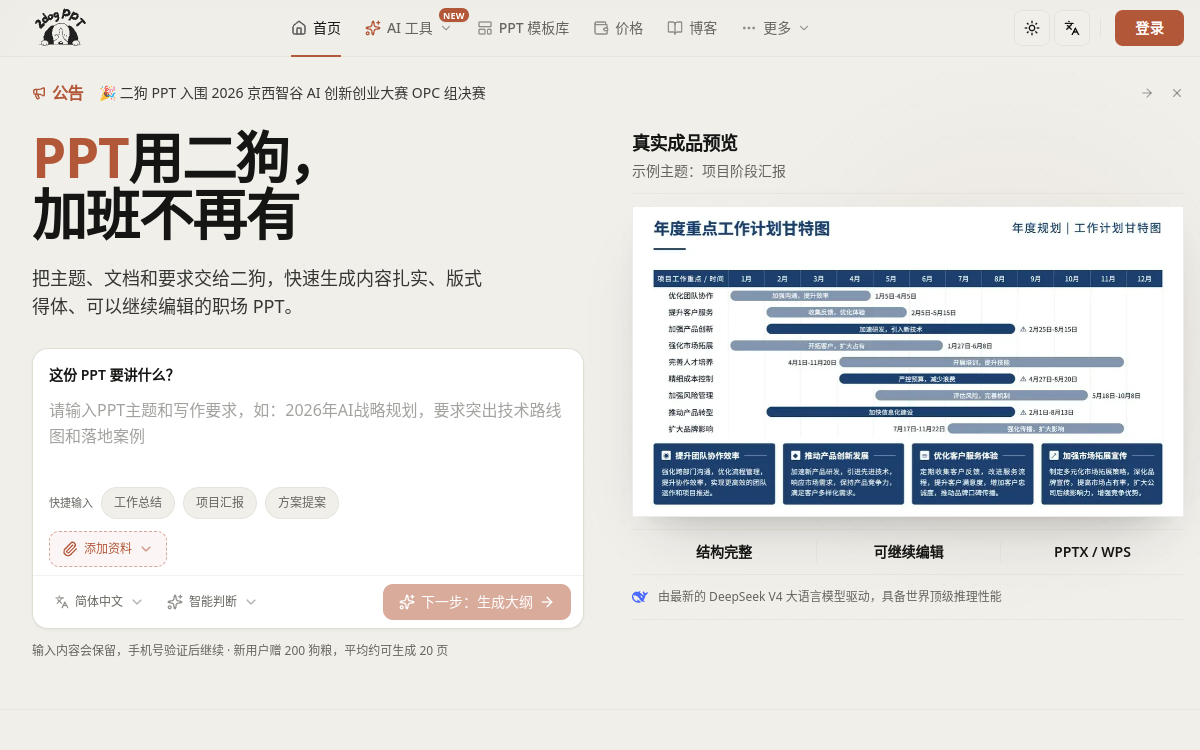The height and width of the screenshot is (750, 1200).
Task: Open the 简体中文 language dropdown
Action: pos(99,602)
